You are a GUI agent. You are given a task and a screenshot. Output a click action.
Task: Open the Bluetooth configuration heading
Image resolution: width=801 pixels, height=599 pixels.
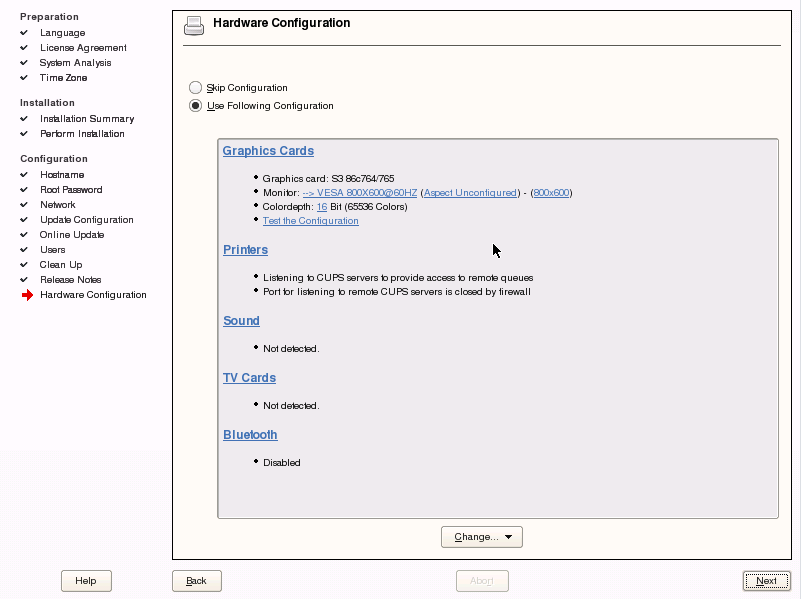[x=250, y=435]
